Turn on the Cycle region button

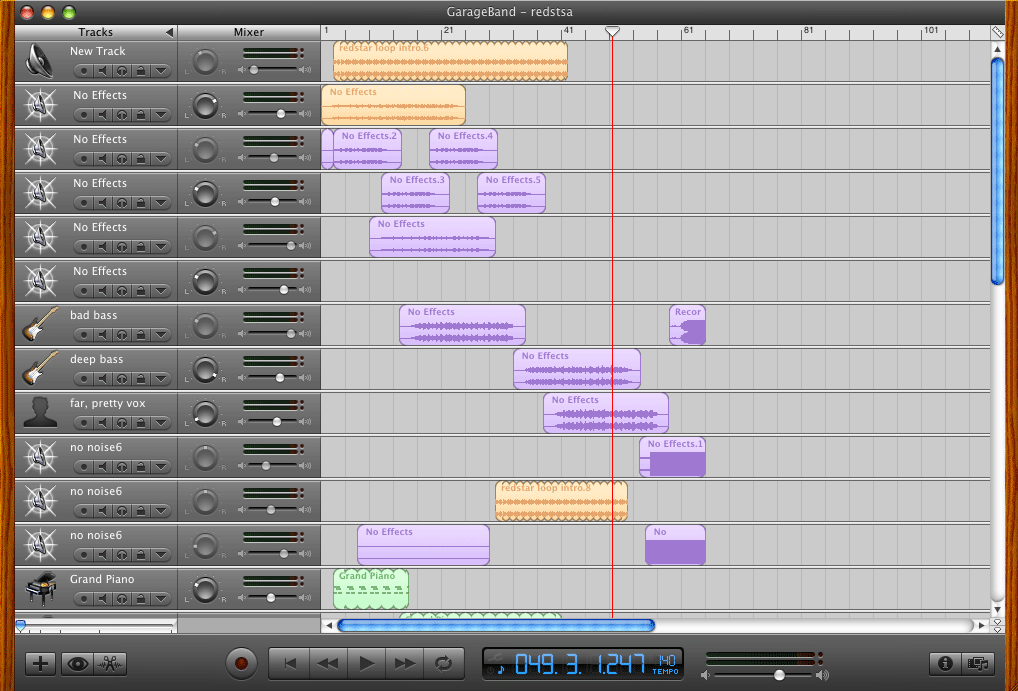pos(444,663)
